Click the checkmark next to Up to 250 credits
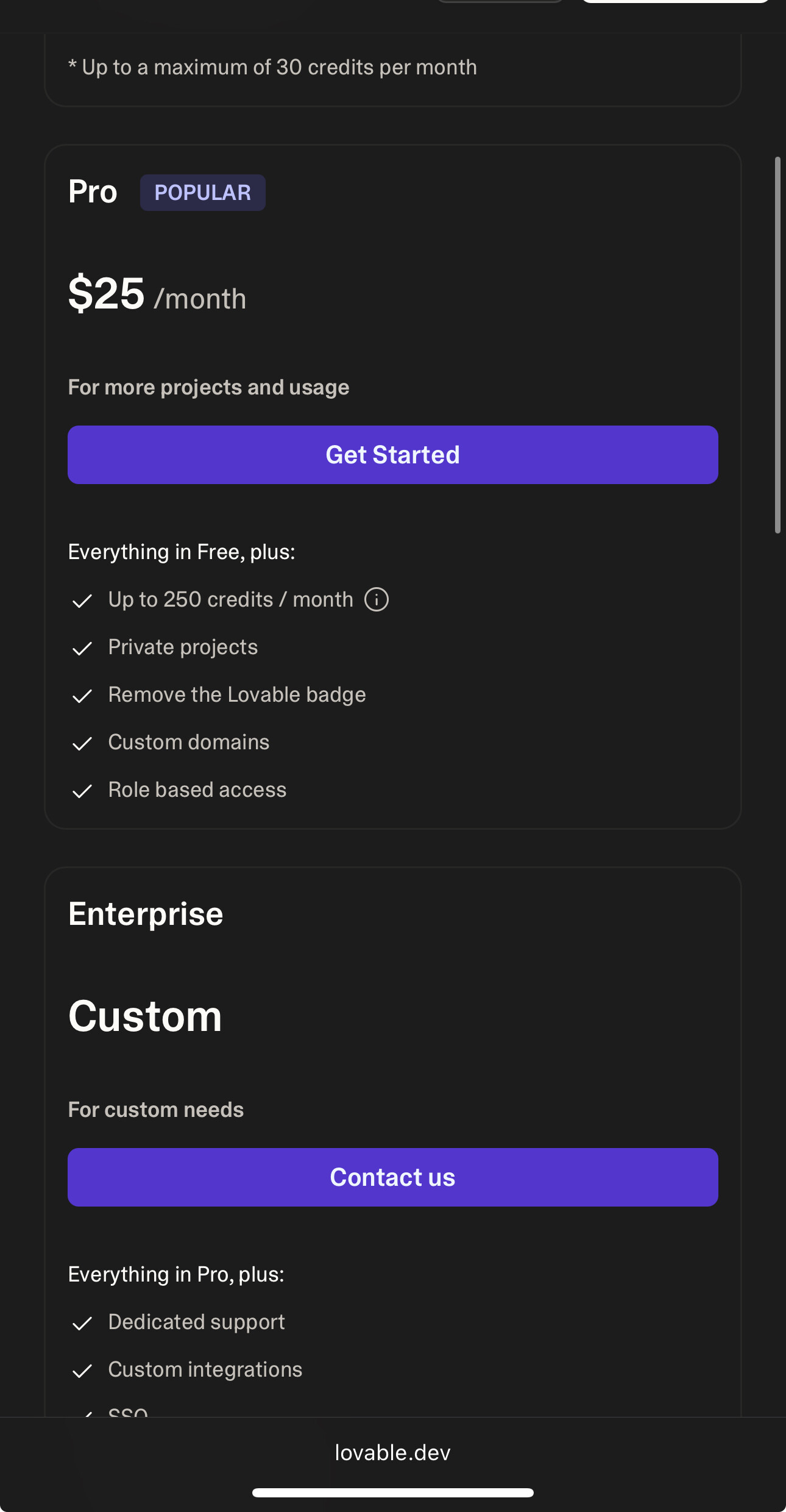 click(x=82, y=601)
